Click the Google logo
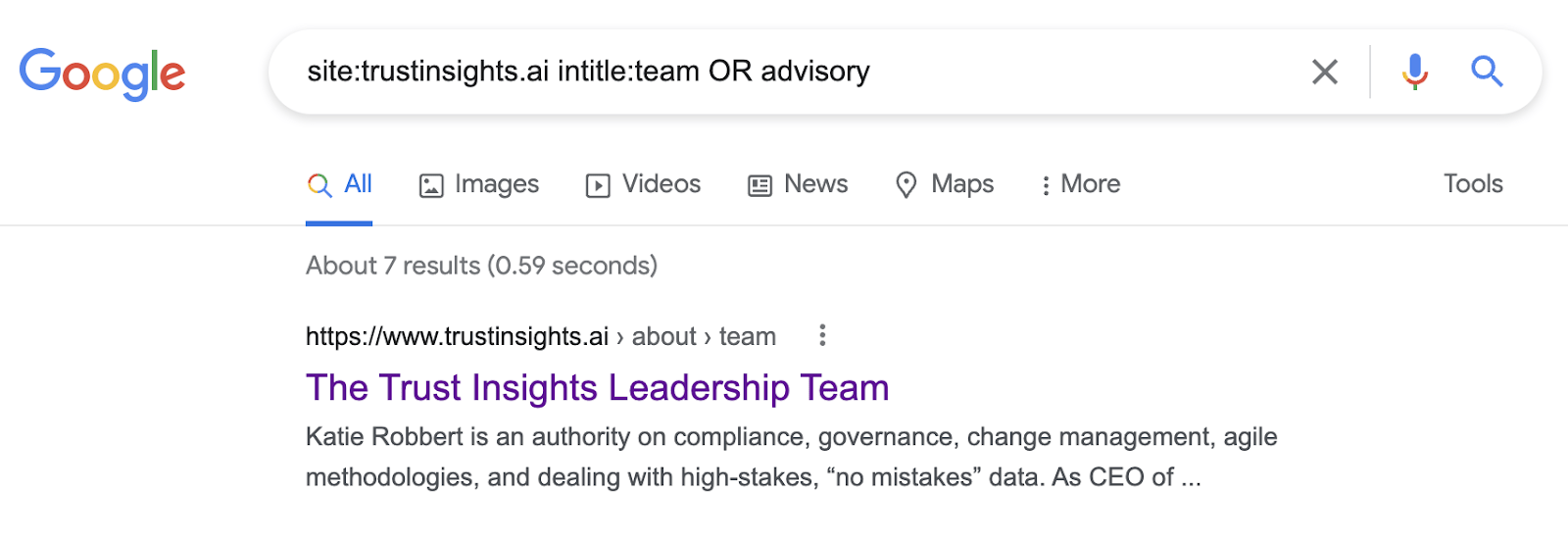 pos(102,74)
